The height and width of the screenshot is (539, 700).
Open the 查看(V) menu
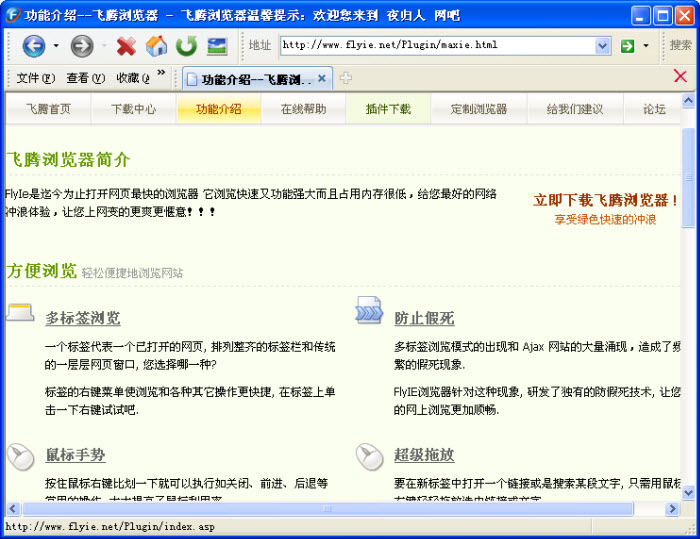86,79
